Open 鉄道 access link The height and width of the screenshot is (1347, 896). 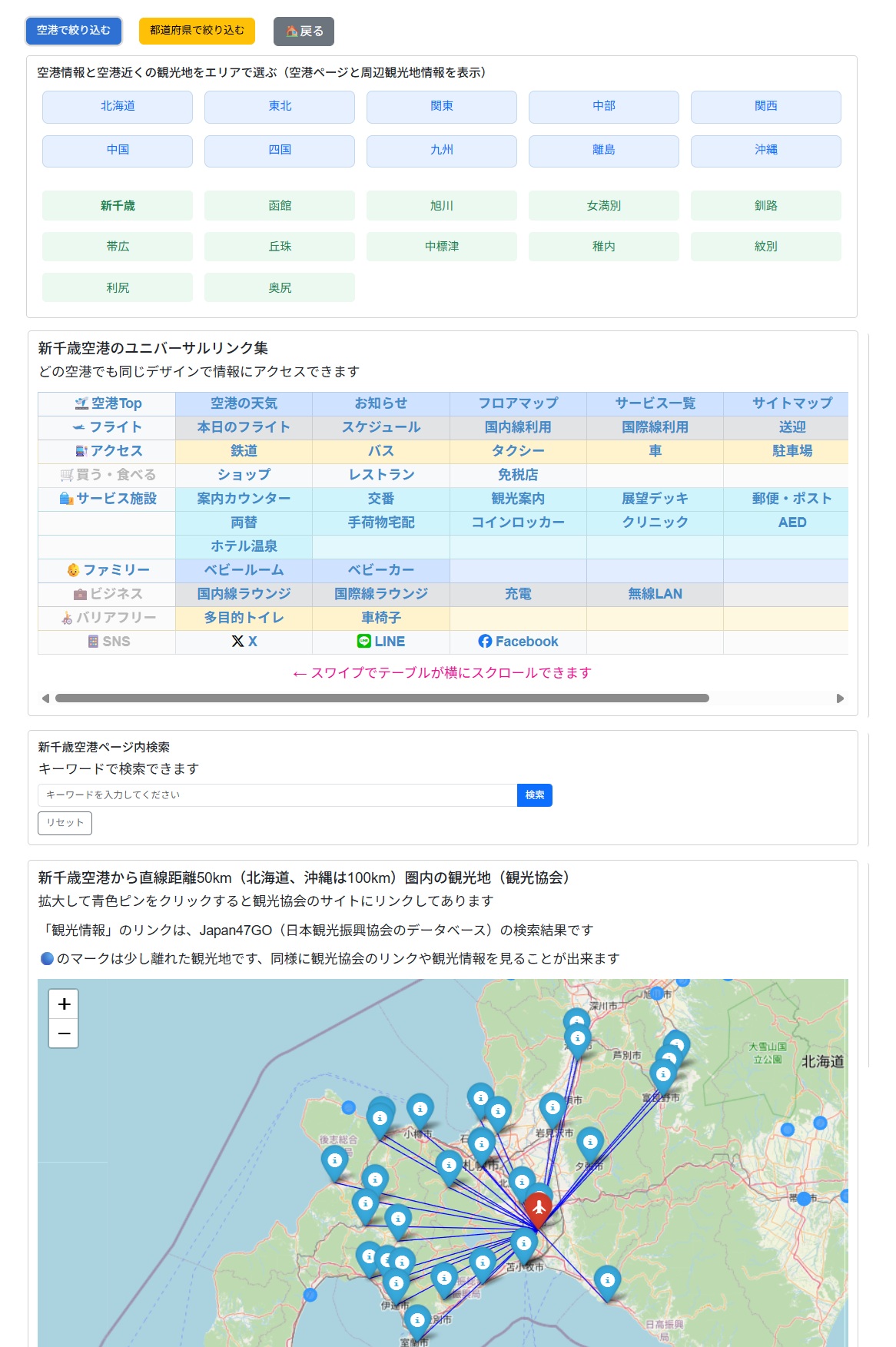point(244,451)
